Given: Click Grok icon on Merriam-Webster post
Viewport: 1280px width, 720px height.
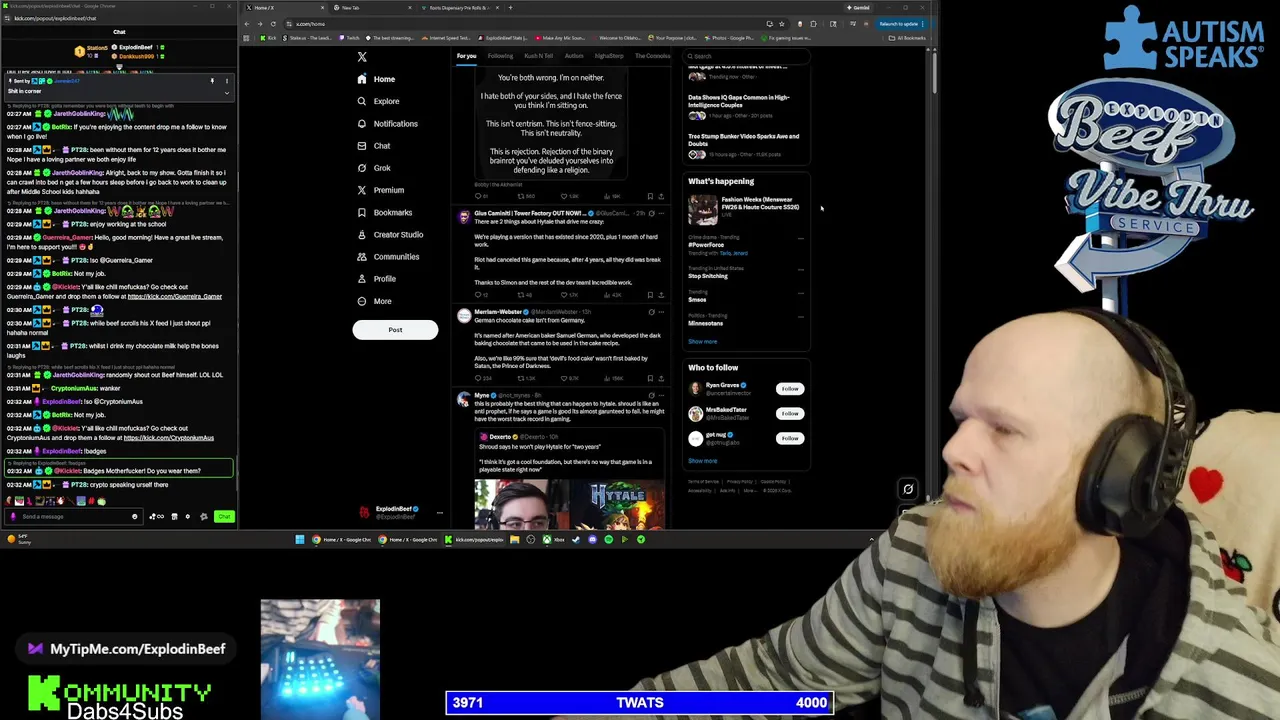Looking at the screenshot, I should pyautogui.click(x=651, y=312).
